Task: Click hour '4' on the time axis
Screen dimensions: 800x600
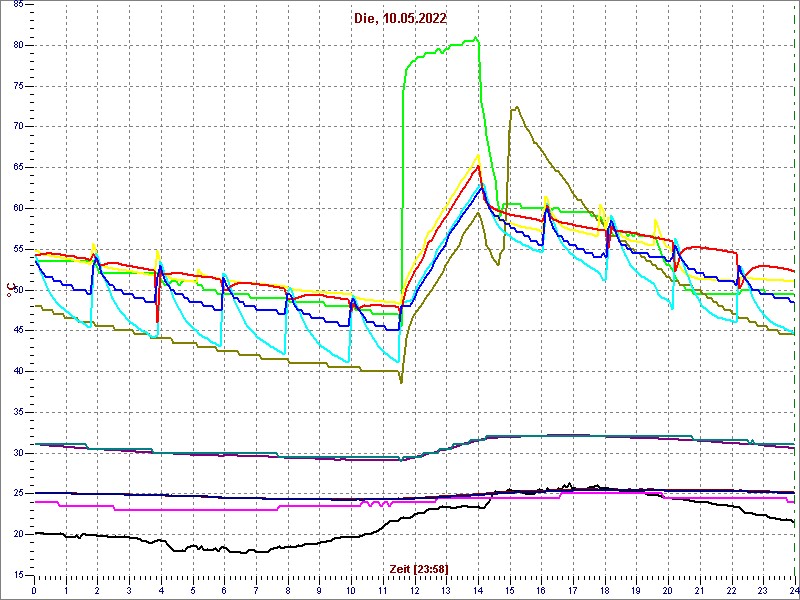Action: point(161,591)
